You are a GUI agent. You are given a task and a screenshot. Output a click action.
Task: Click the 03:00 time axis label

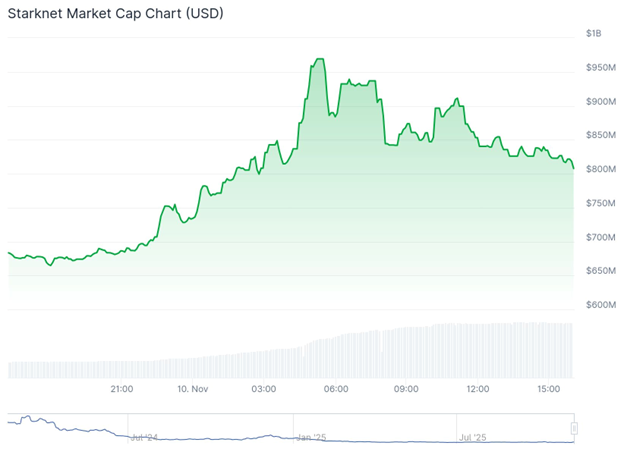[x=264, y=388]
